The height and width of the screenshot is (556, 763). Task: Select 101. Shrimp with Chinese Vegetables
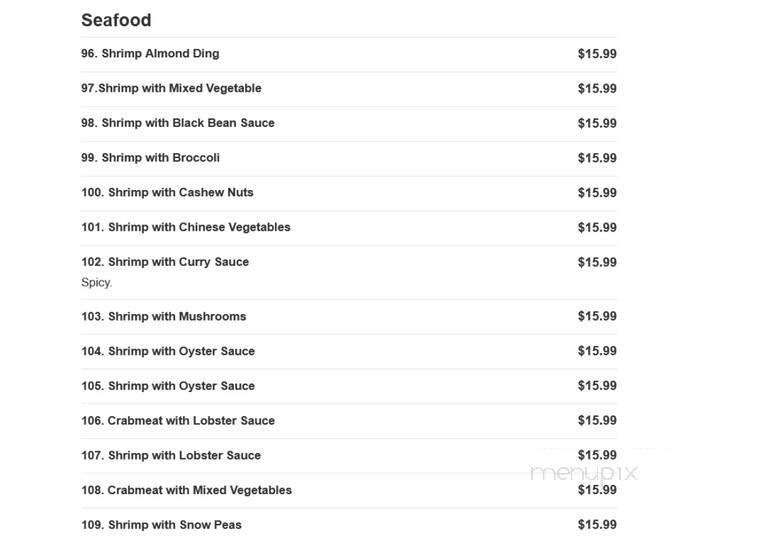186,228
